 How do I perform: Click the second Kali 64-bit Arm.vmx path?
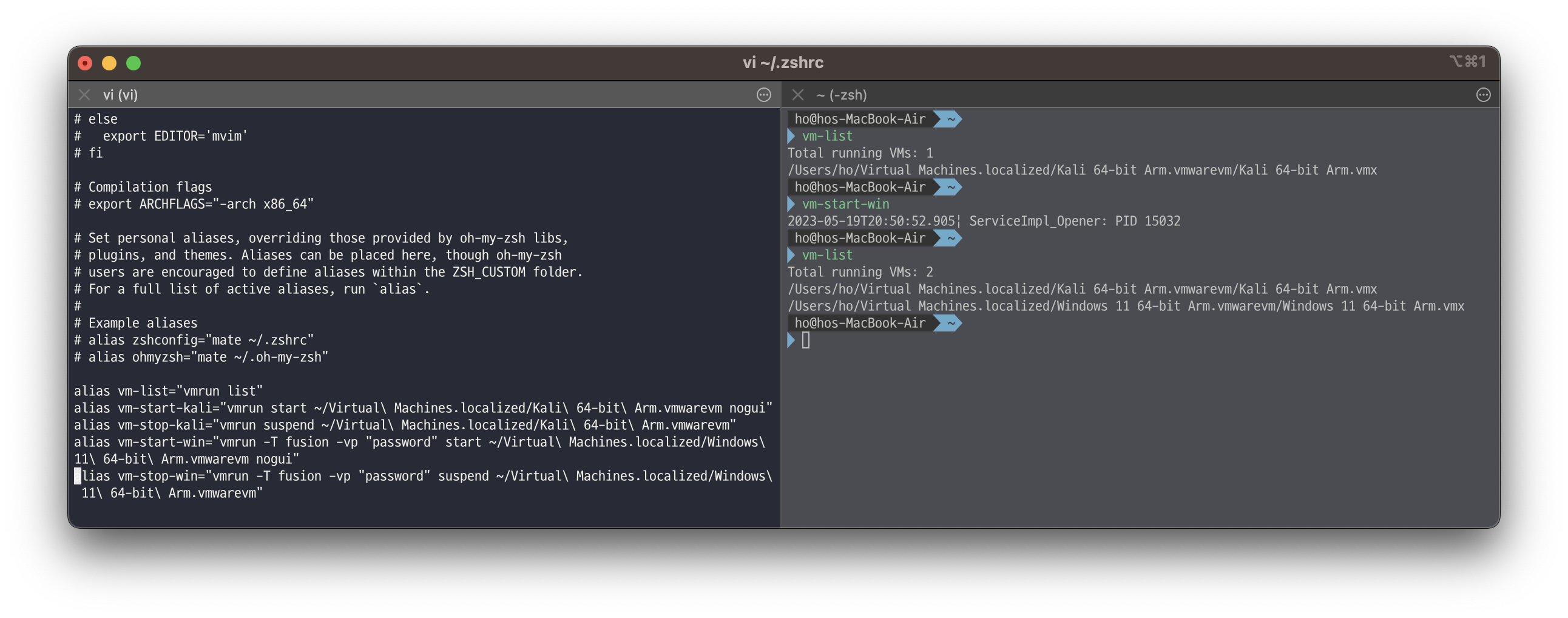1083,289
